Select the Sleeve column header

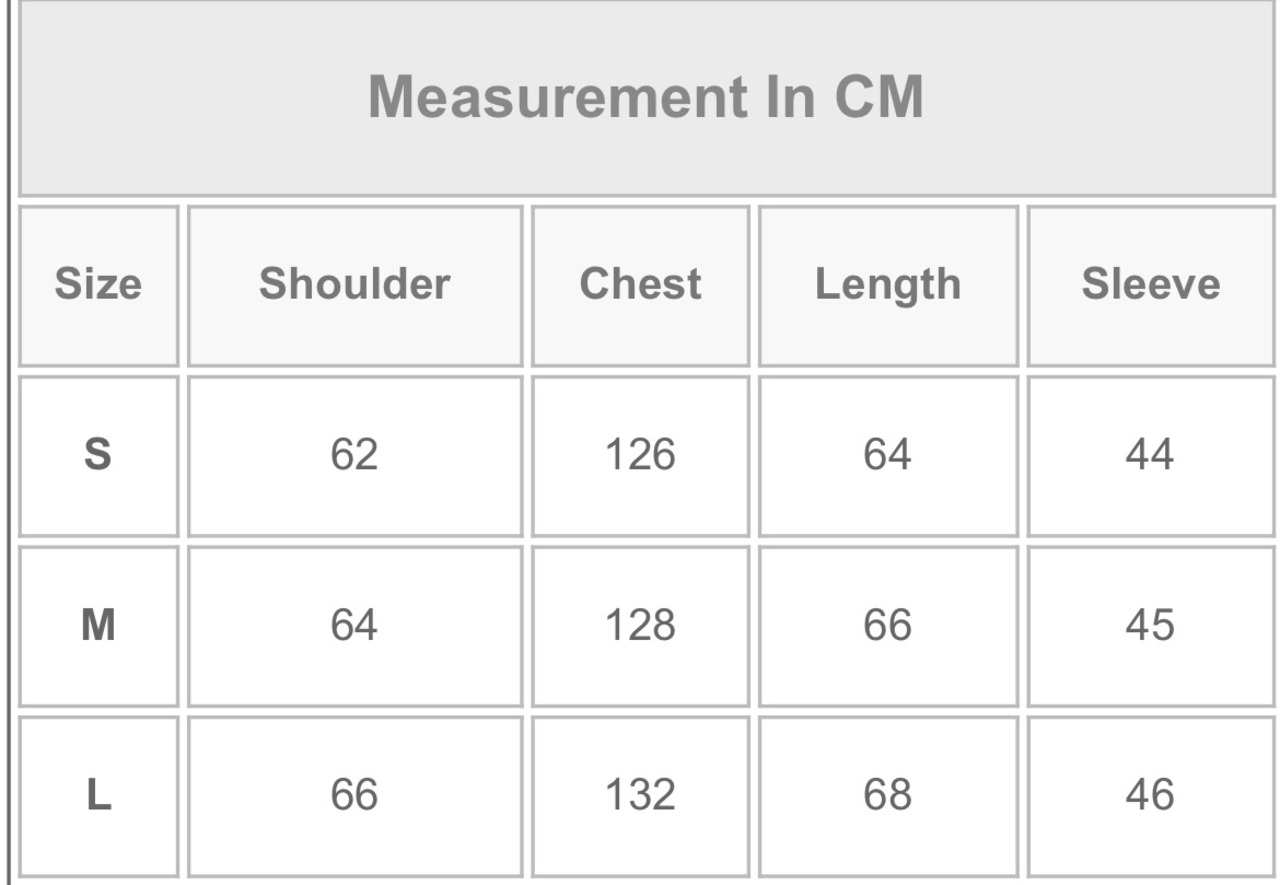(1150, 285)
